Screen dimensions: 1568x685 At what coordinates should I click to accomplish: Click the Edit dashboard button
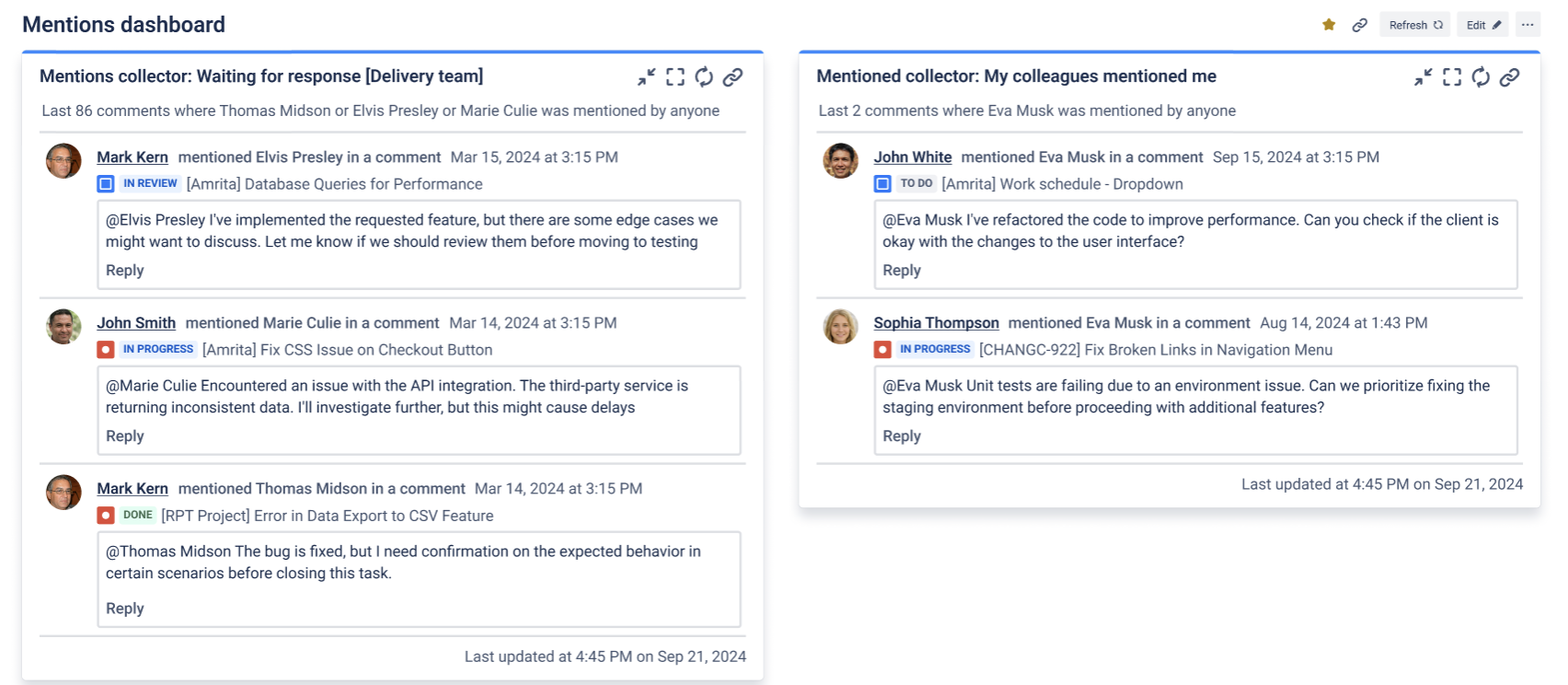coord(1482,25)
